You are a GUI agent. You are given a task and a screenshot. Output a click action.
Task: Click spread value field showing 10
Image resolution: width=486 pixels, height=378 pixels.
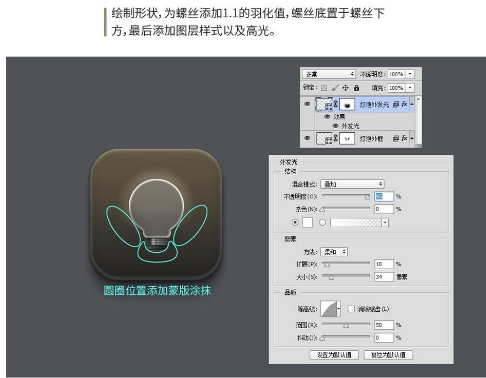pyautogui.click(x=384, y=264)
